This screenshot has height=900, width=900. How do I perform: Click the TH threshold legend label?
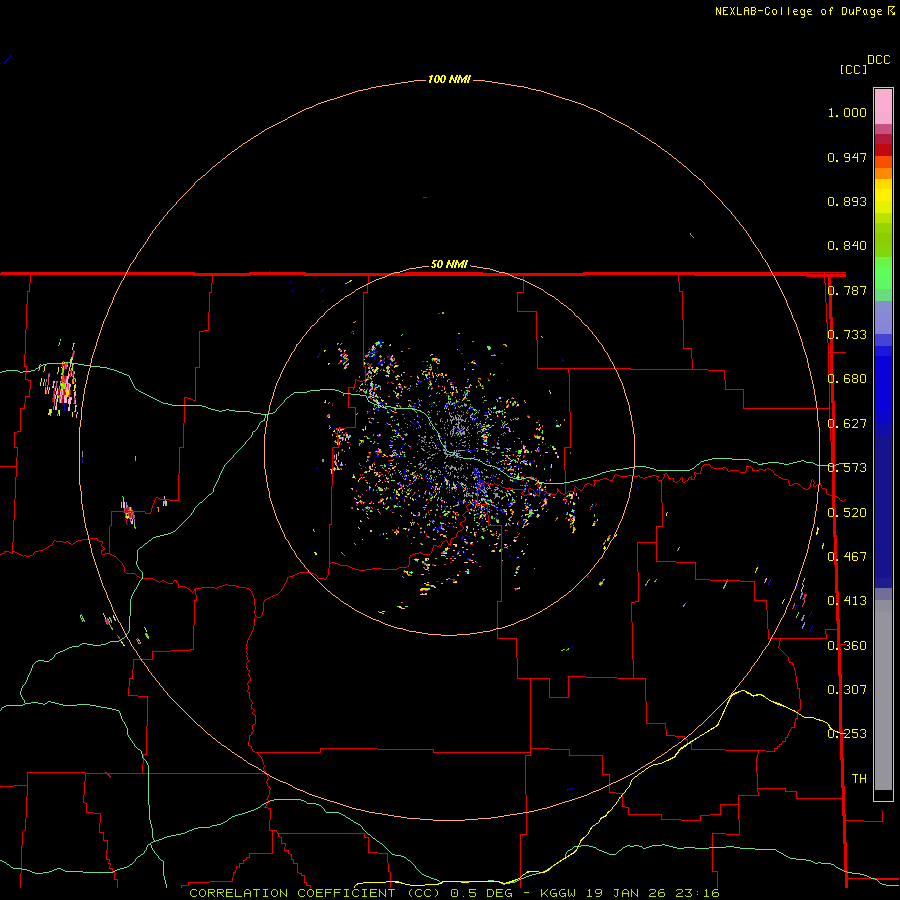pyautogui.click(x=859, y=779)
